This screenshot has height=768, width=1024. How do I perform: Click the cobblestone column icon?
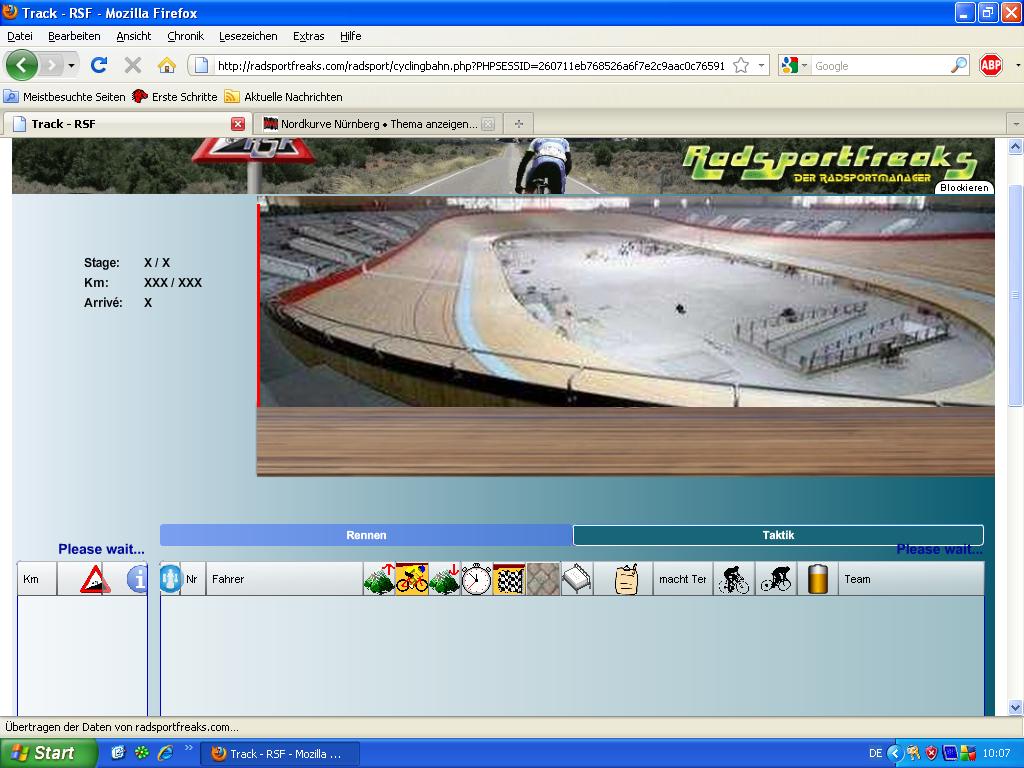pyautogui.click(x=543, y=579)
